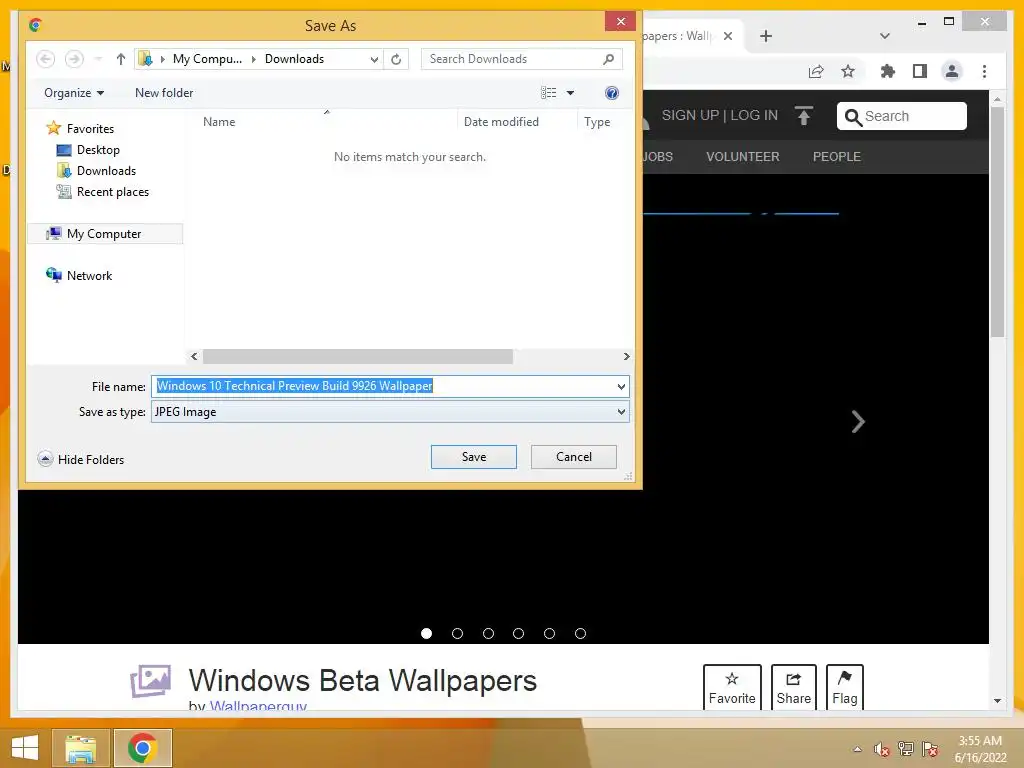Open the Save as type dropdown

(390, 412)
